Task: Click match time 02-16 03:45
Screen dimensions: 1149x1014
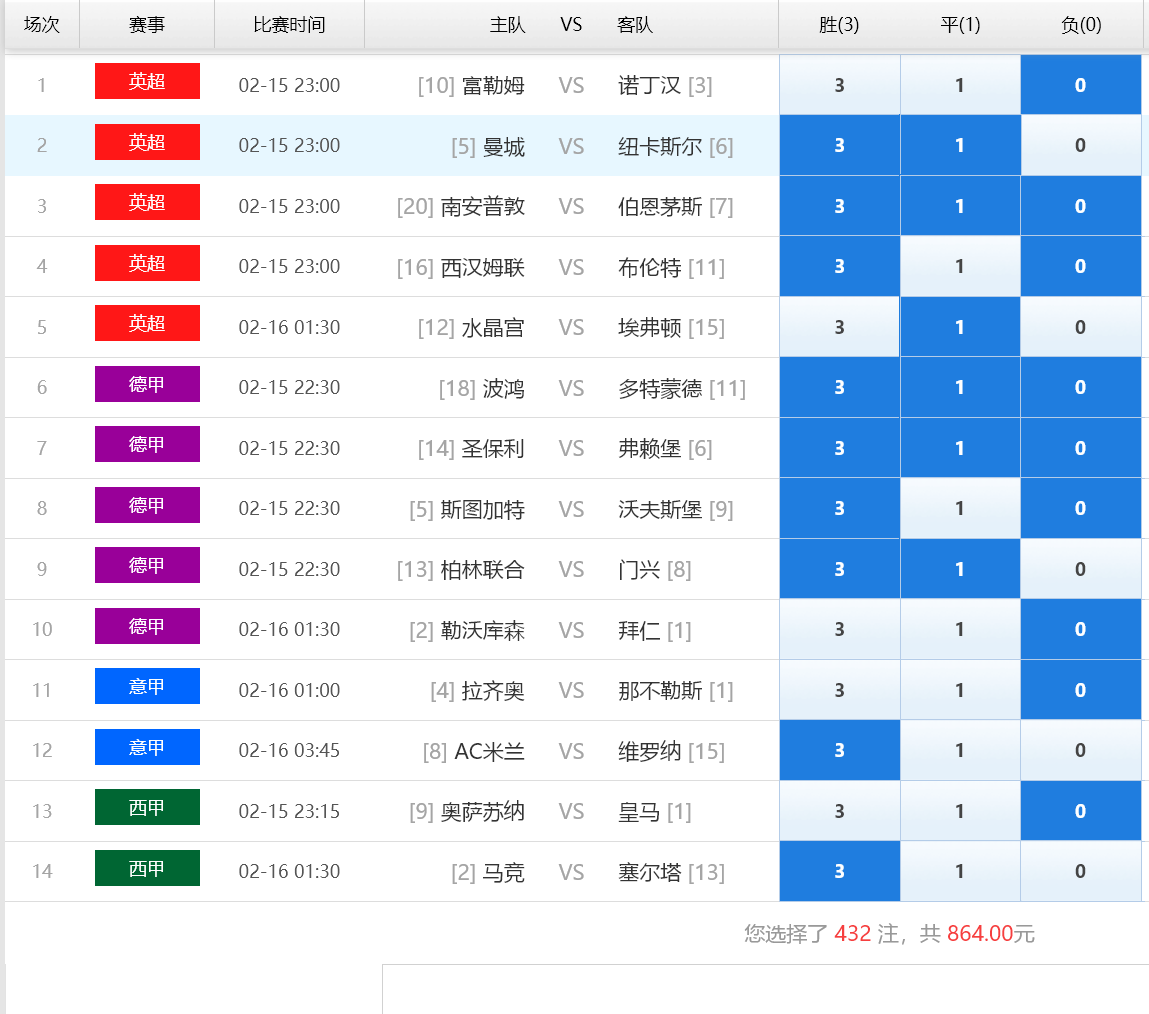Action: click(x=289, y=750)
